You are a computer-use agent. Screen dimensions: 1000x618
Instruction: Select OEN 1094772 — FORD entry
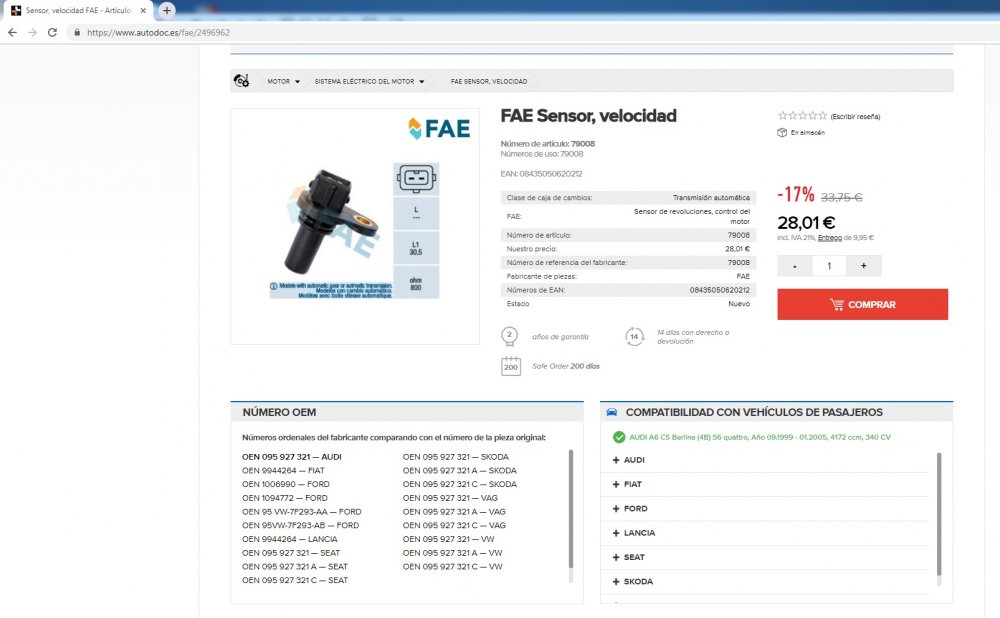click(x=284, y=498)
